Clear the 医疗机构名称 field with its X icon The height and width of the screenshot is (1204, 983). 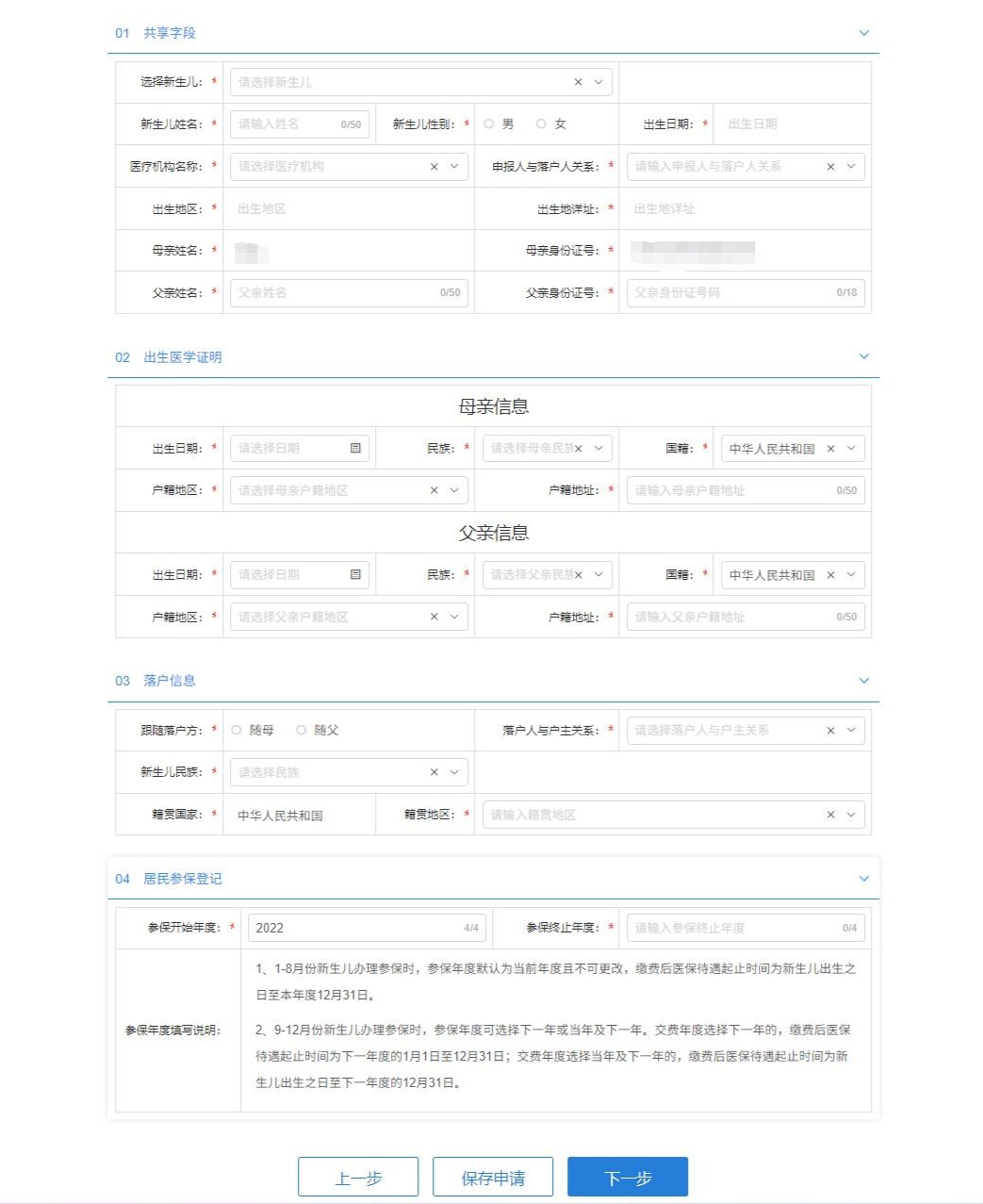(434, 167)
